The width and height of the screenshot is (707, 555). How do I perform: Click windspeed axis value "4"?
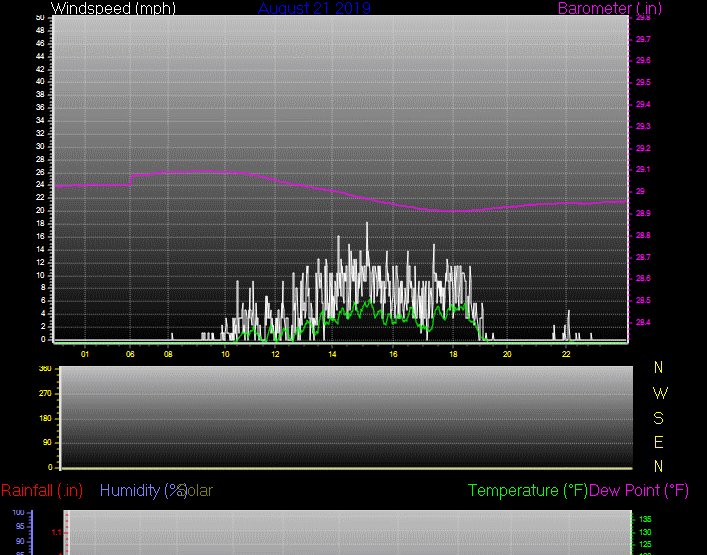[43, 314]
